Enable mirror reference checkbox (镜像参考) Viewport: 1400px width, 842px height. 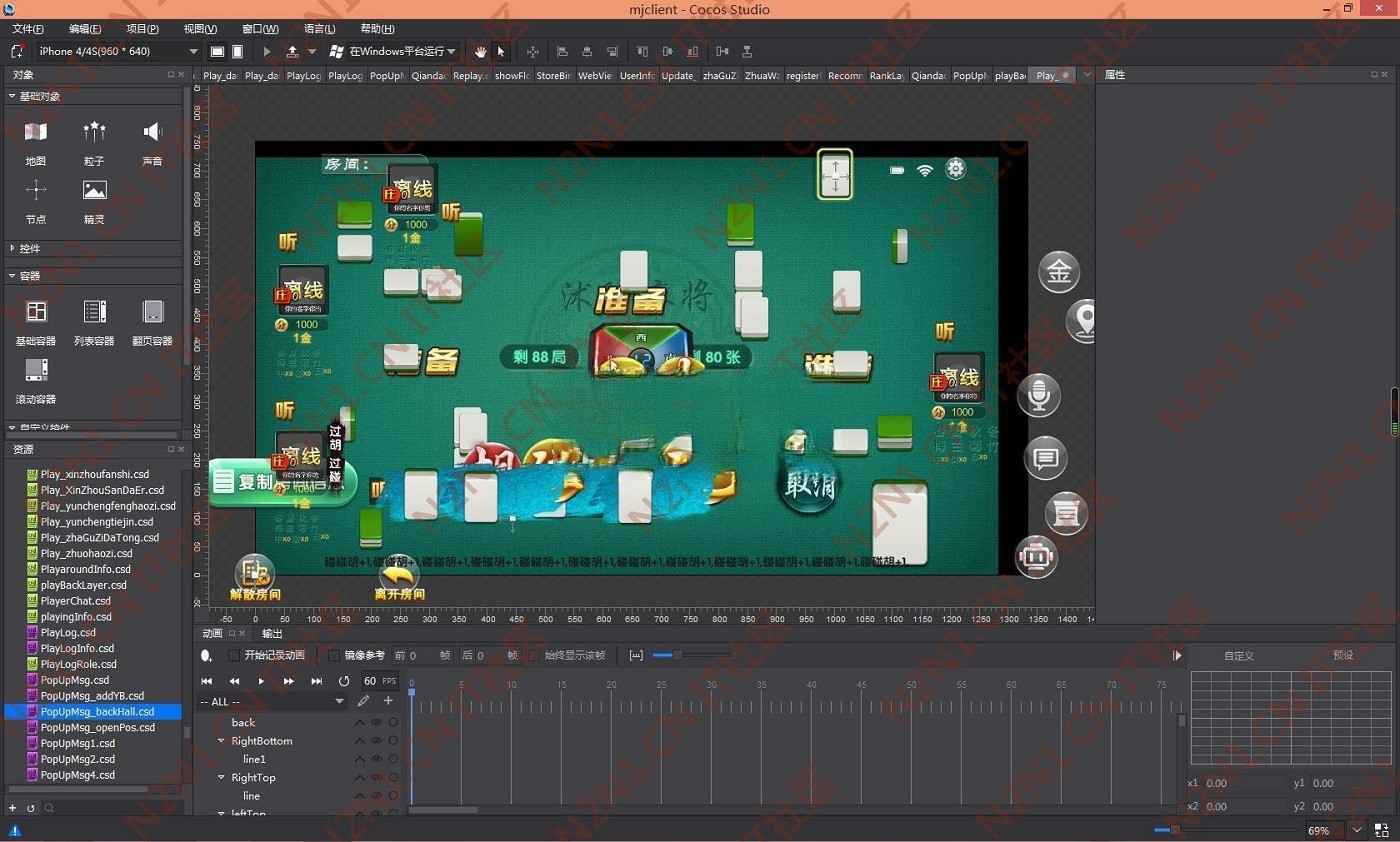(334, 655)
